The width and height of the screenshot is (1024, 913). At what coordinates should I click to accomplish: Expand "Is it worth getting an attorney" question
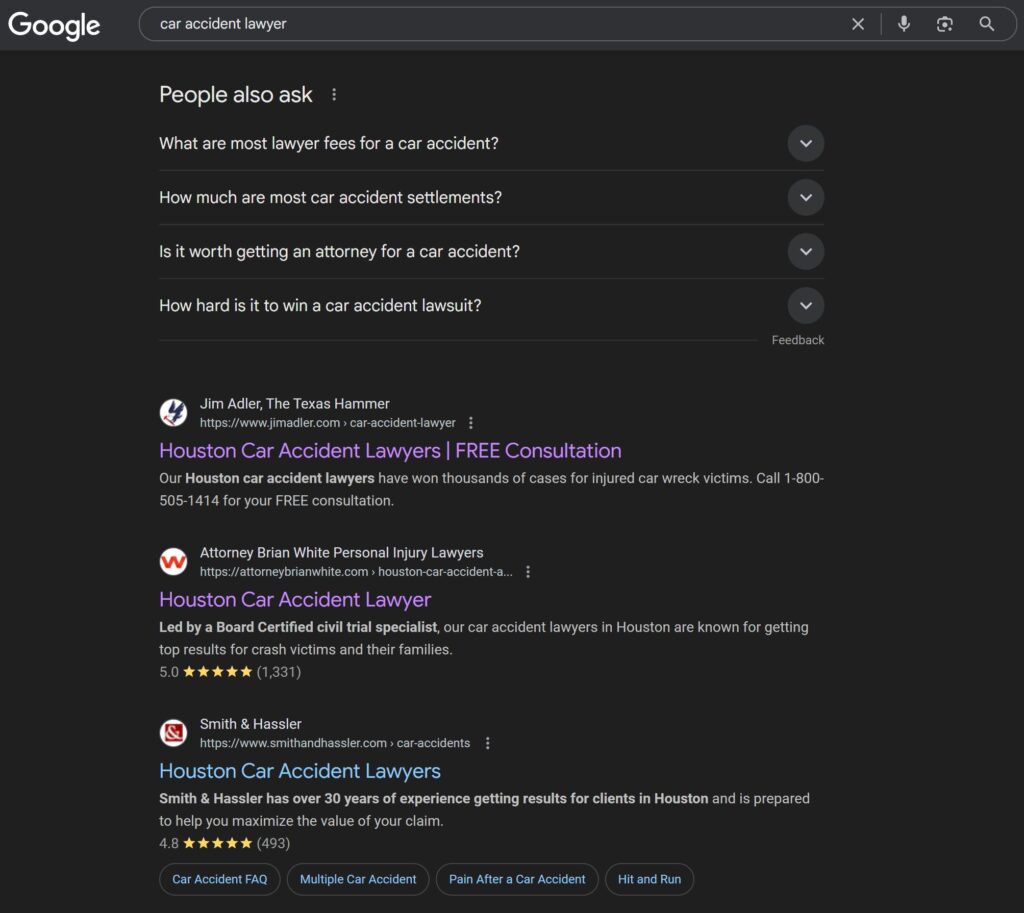click(x=491, y=251)
